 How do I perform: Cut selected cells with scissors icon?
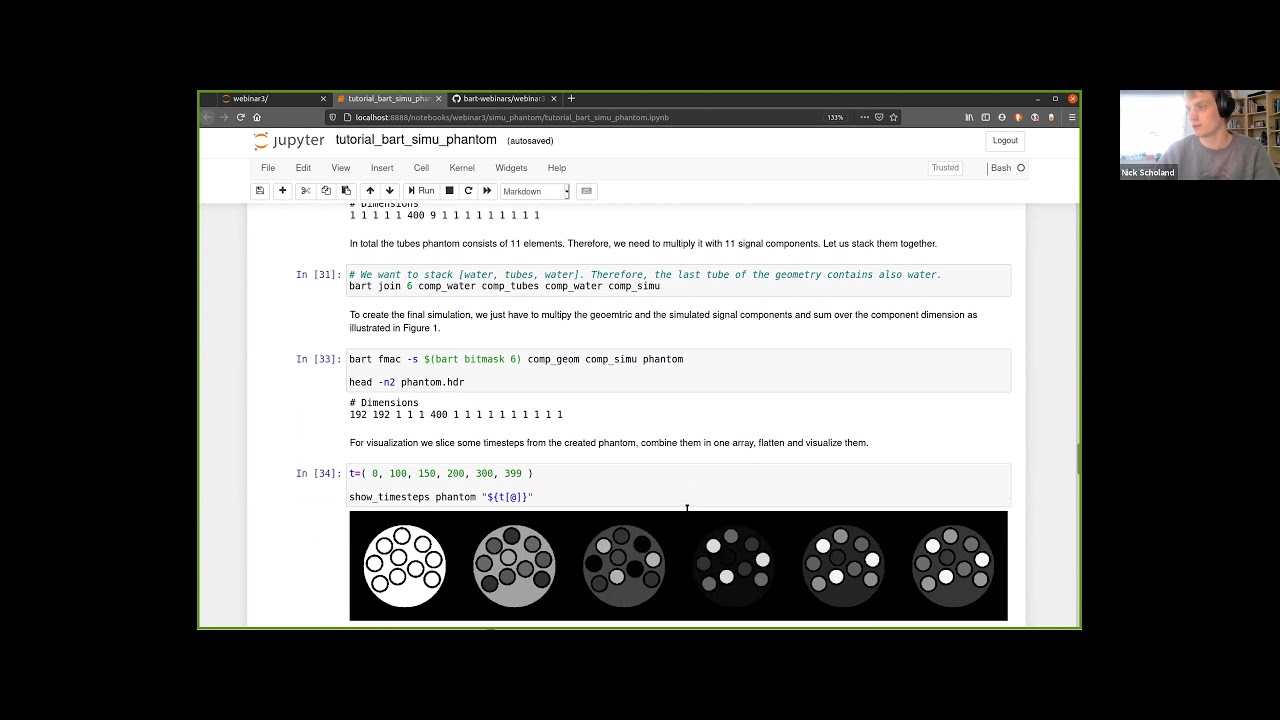click(x=306, y=191)
